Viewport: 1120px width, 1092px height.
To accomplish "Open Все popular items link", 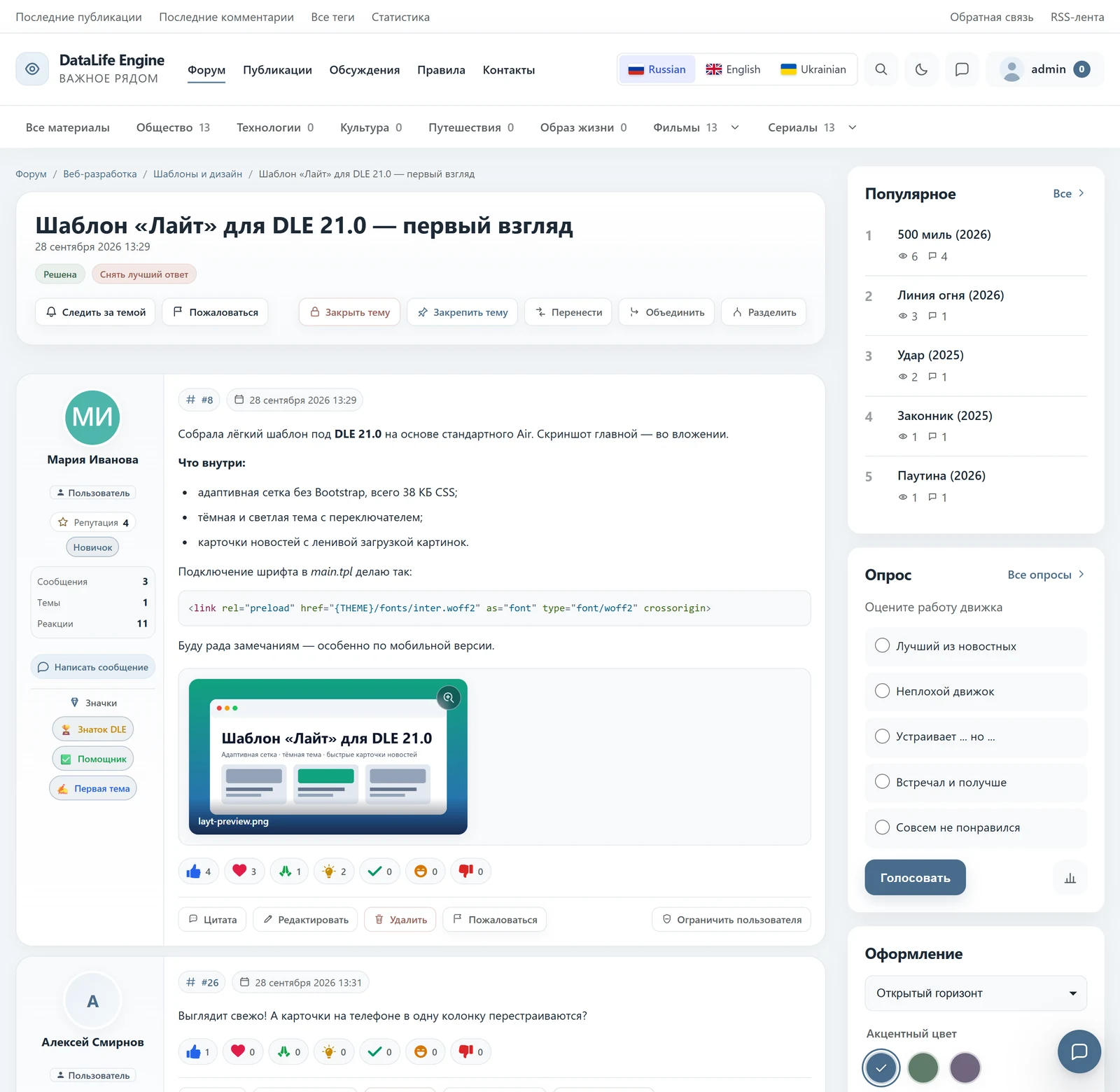I will pyautogui.click(x=1069, y=194).
